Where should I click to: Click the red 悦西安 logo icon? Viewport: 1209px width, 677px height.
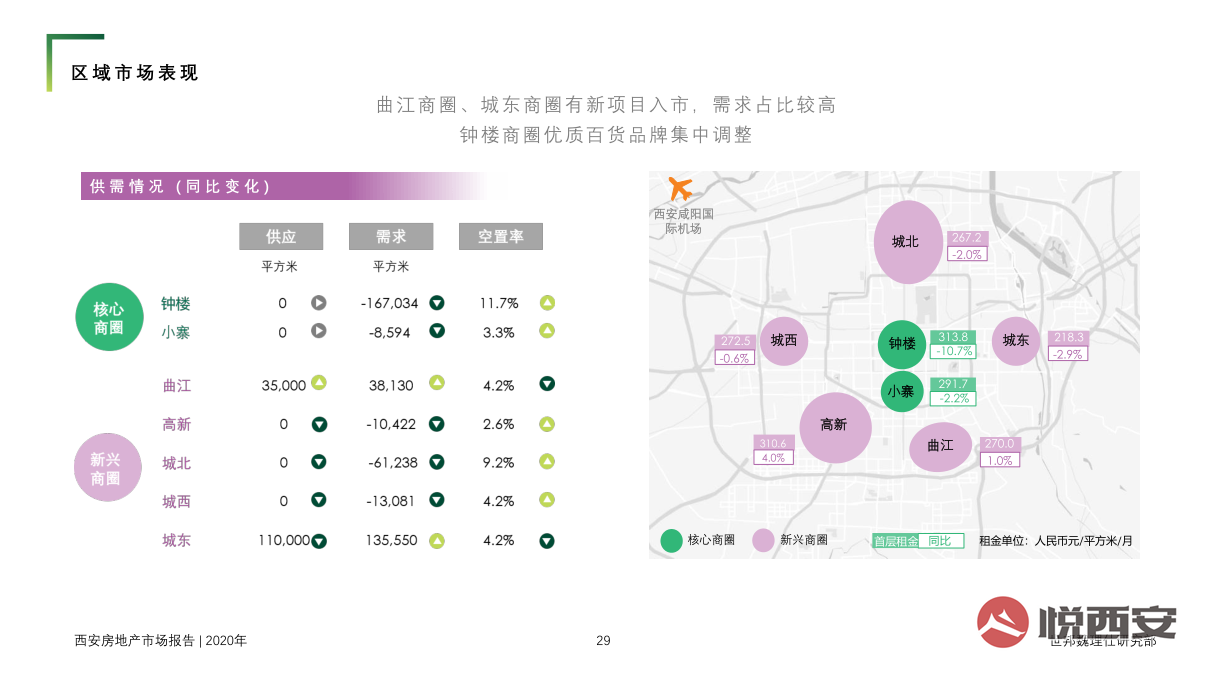click(x=1003, y=622)
